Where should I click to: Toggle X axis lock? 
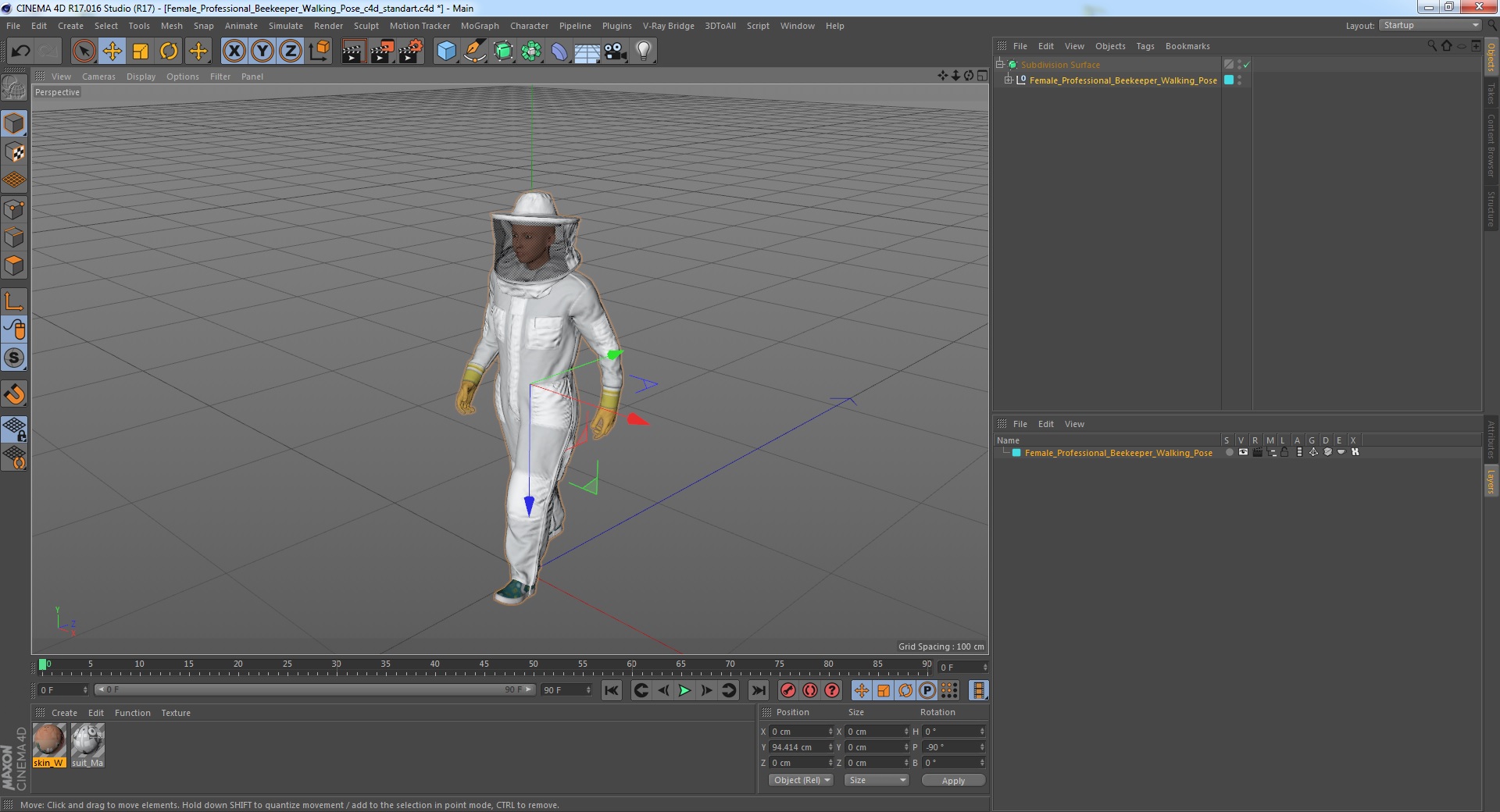point(234,52)
